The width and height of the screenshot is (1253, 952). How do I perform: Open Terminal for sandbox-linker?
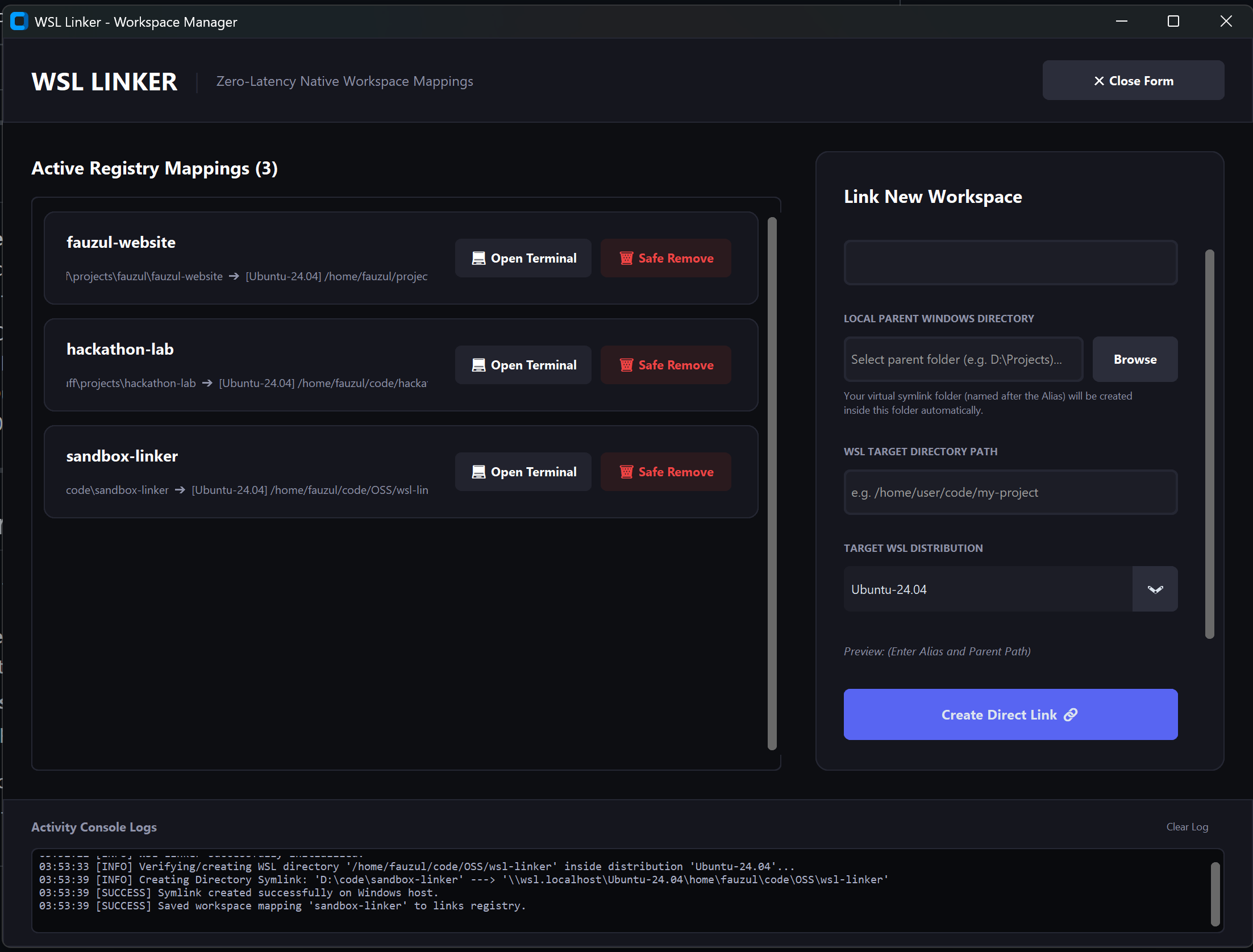pyautogui.click(x=523, y=472)
